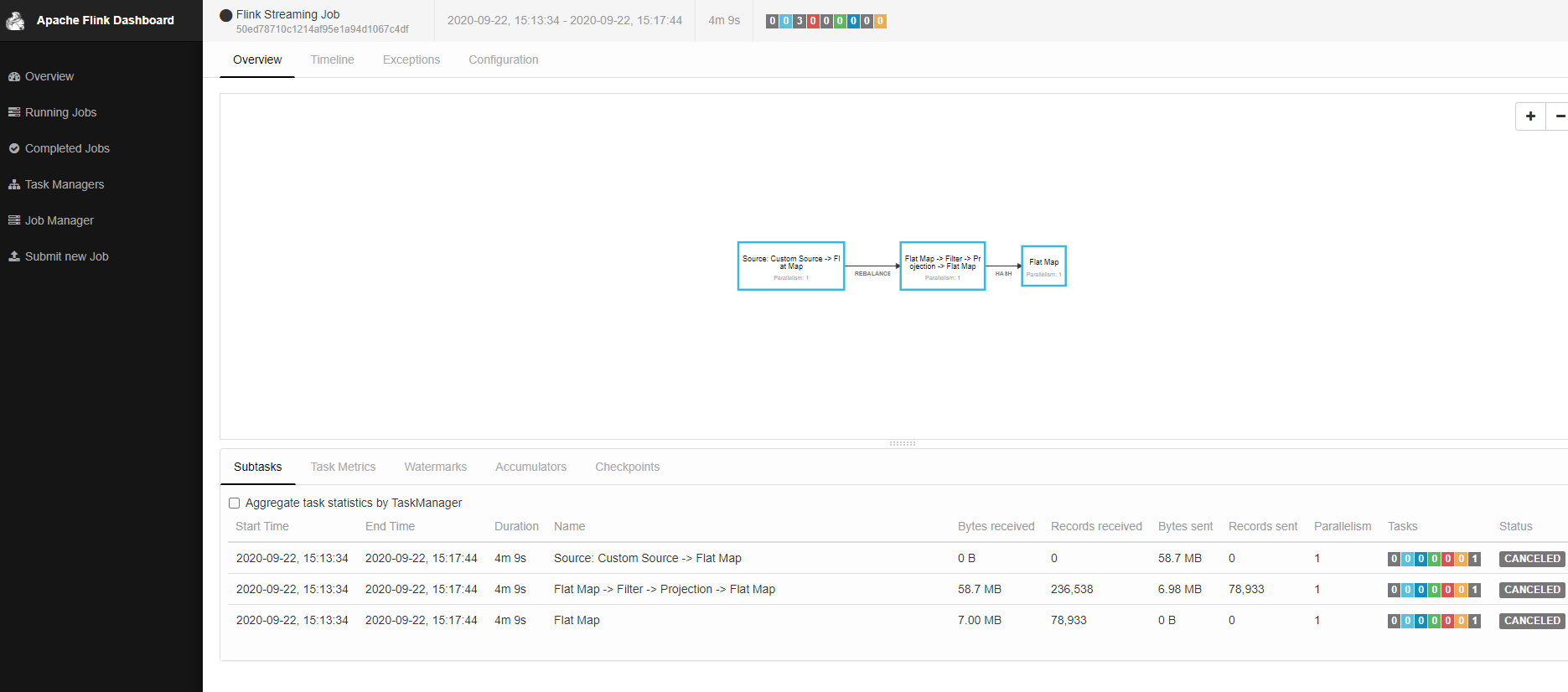Click the job ID text under title

tap(322, 29)
